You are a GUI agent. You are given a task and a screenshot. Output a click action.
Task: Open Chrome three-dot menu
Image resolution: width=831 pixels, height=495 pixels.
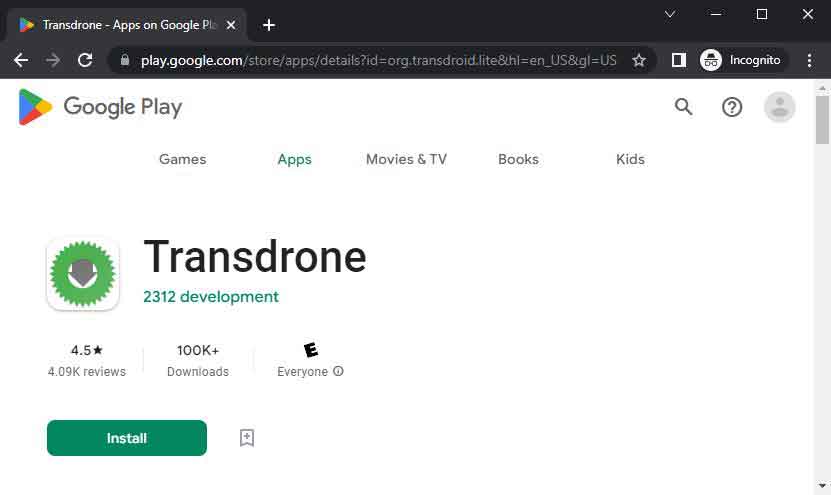[x=809, y=60]
